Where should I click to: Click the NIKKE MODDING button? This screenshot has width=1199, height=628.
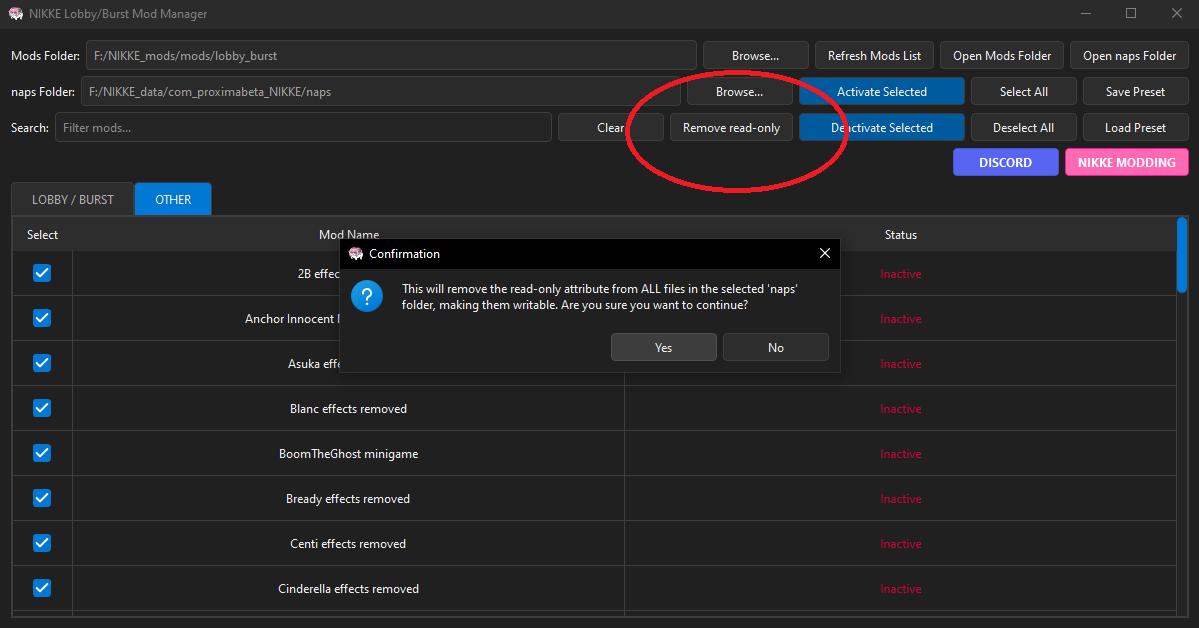point(1126,161)
